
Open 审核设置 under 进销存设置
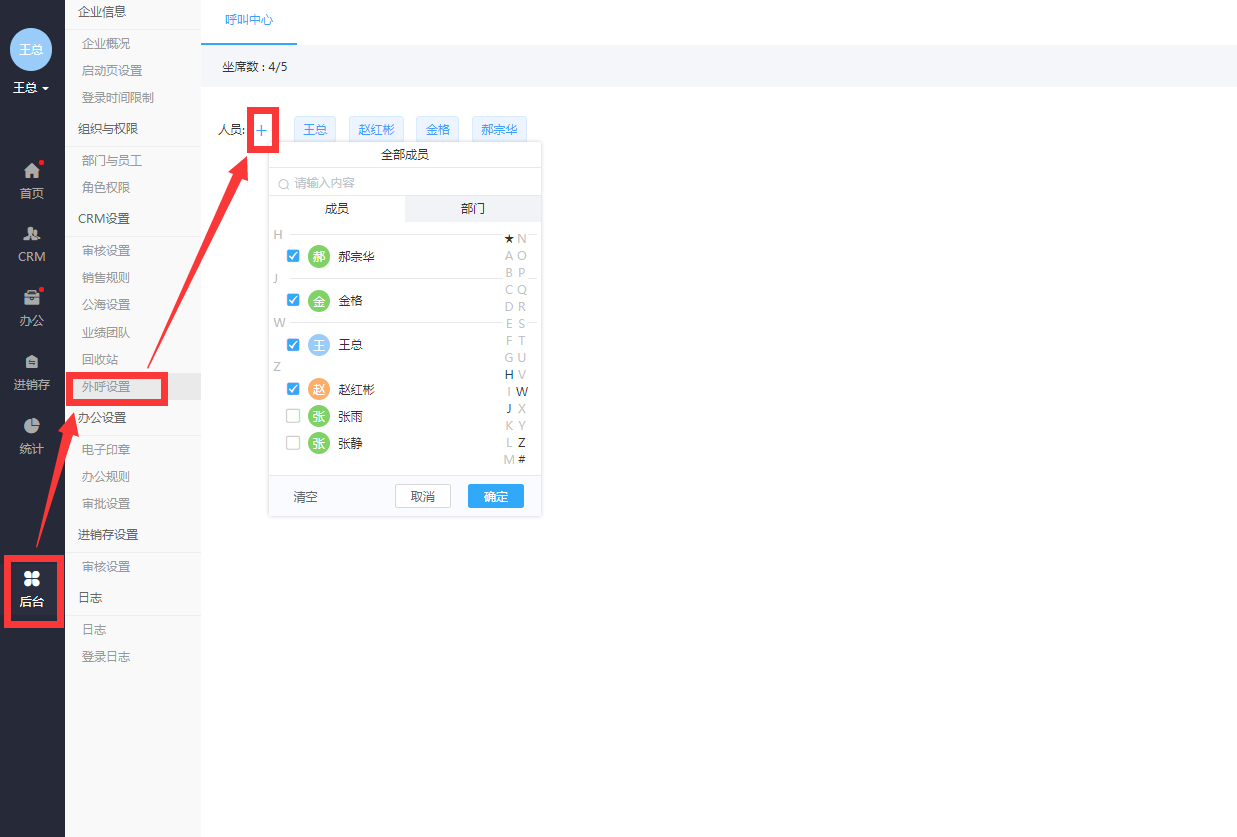(106, 567)
